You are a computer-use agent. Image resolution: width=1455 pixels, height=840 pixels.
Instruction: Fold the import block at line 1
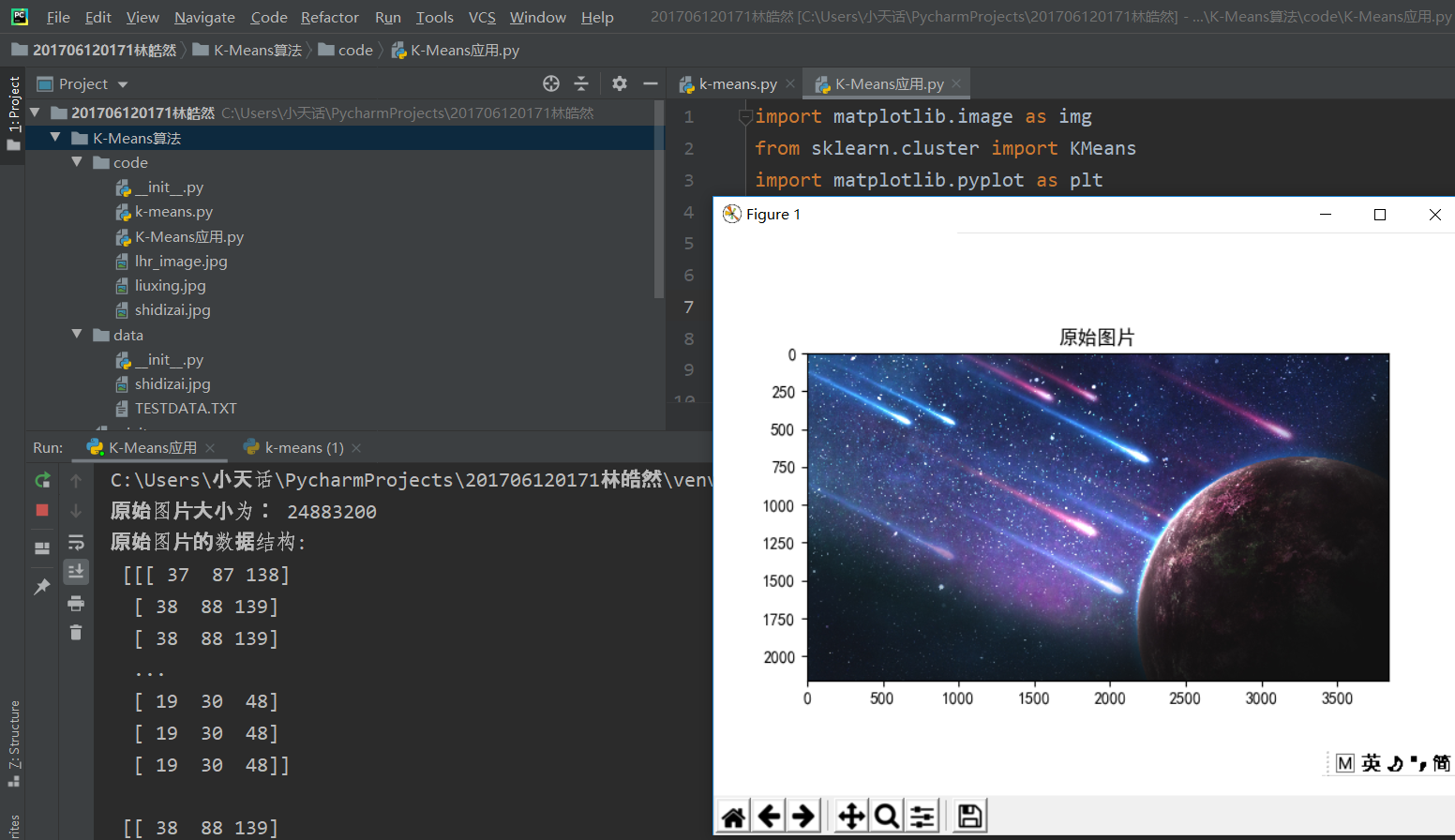[x=745, y=116]
